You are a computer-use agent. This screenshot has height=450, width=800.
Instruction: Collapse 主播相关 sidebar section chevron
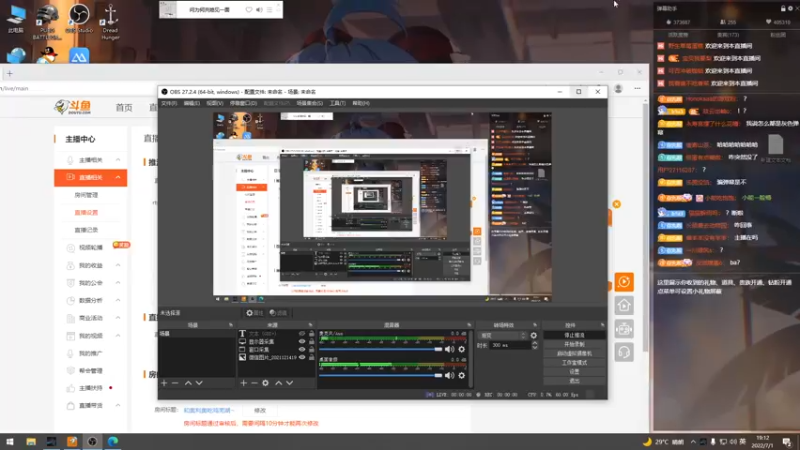[x=118, y=160]
